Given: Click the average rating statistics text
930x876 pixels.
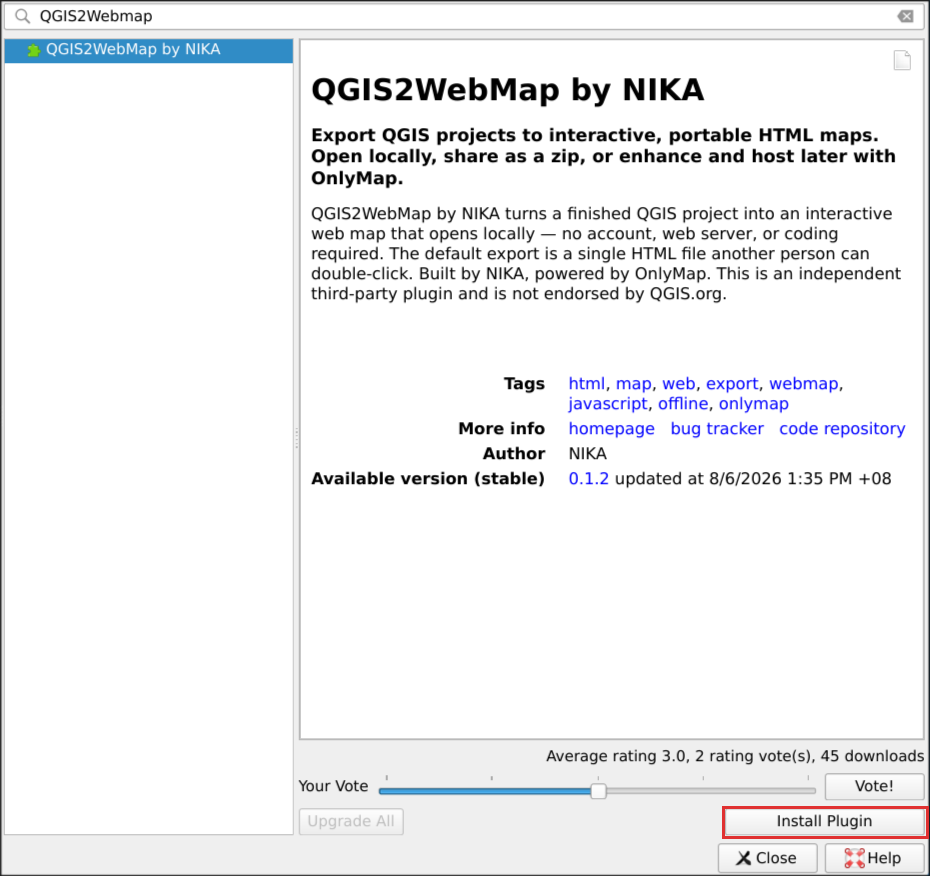Looking at the screenshot, I should point(735,756).
